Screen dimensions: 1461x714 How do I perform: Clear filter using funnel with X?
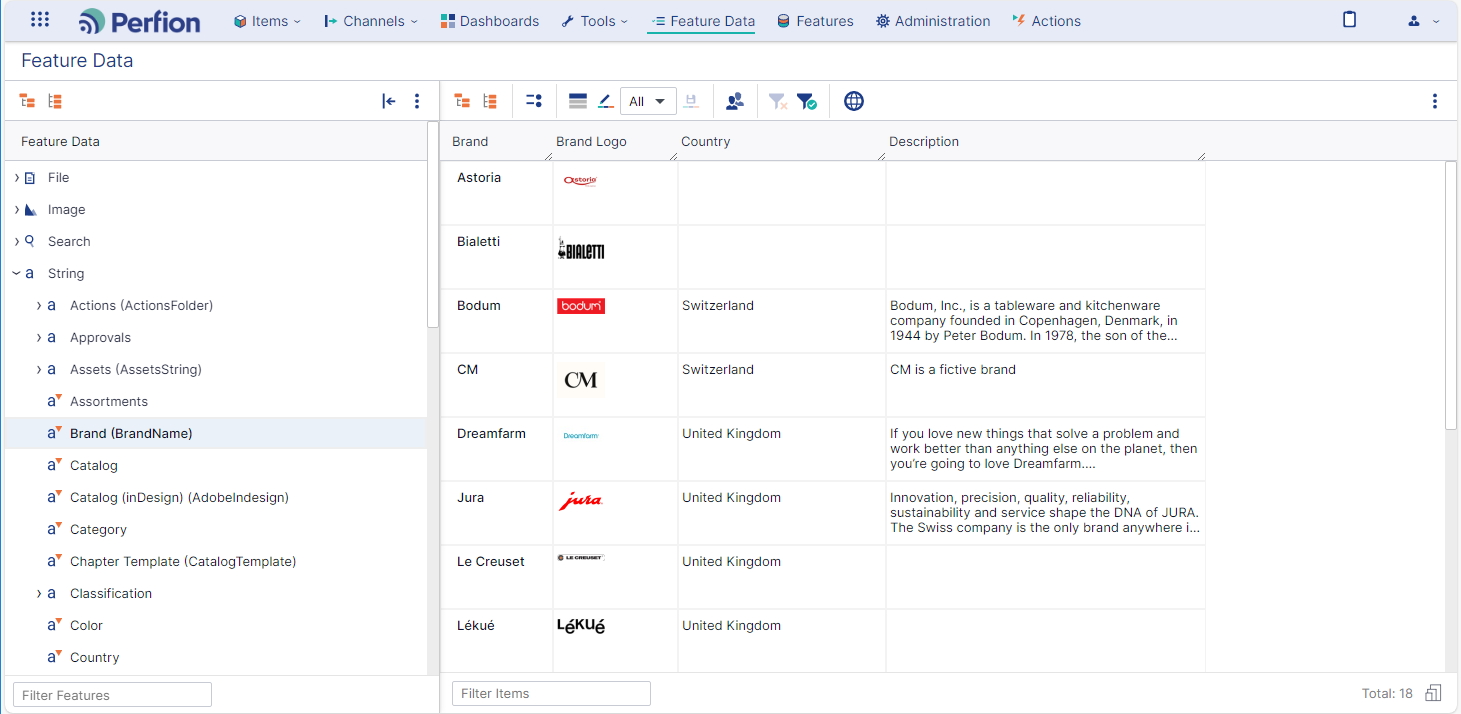click(778, 101)
